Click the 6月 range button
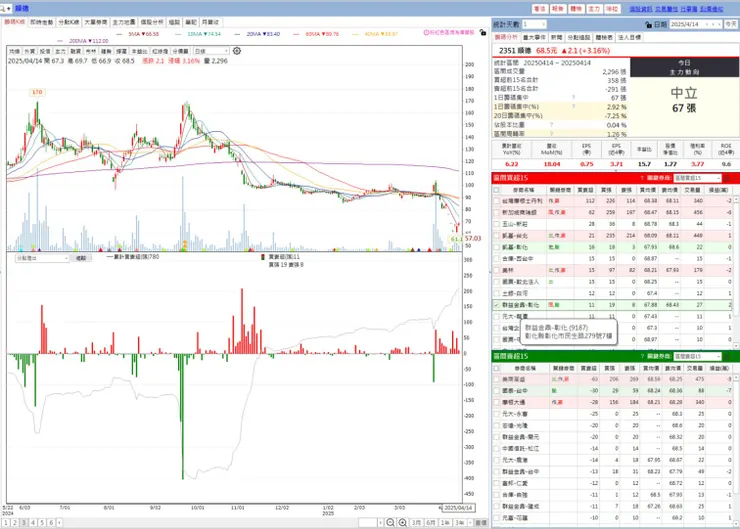The height and width of the screenshot is (529, 740). coord(431,522)
